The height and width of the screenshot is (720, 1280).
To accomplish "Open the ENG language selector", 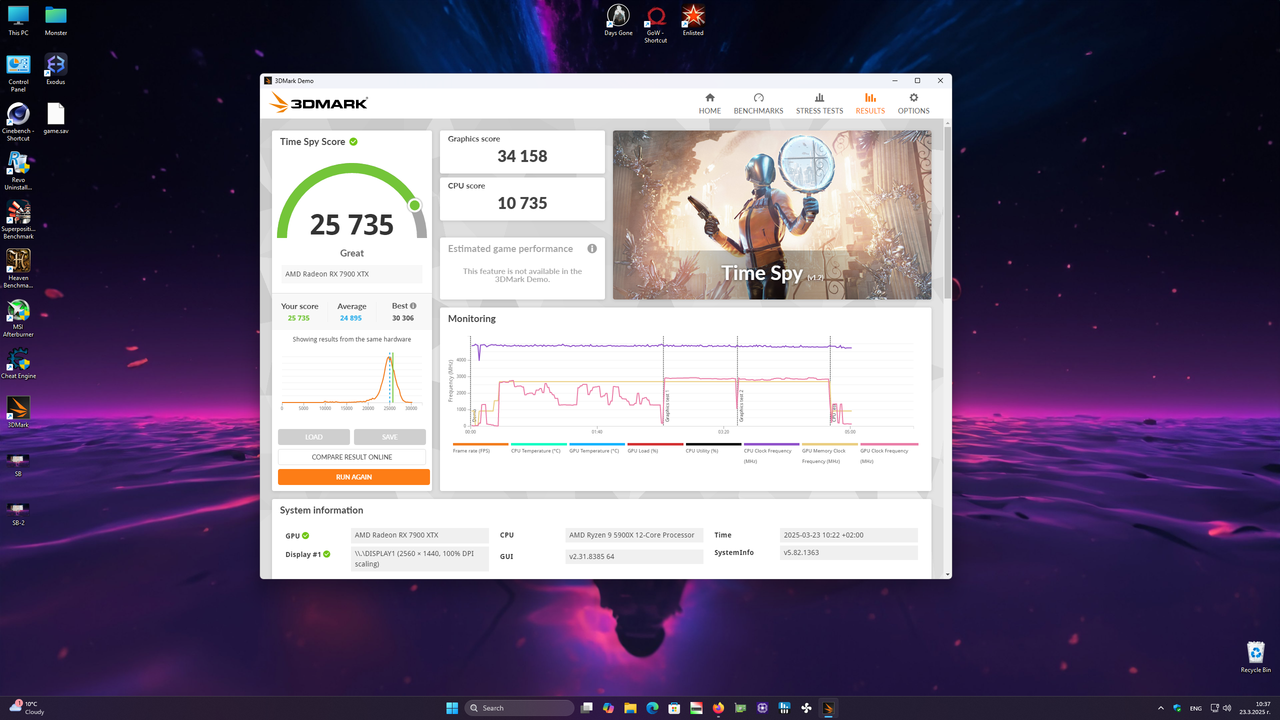I will [x=1196, y=707].
